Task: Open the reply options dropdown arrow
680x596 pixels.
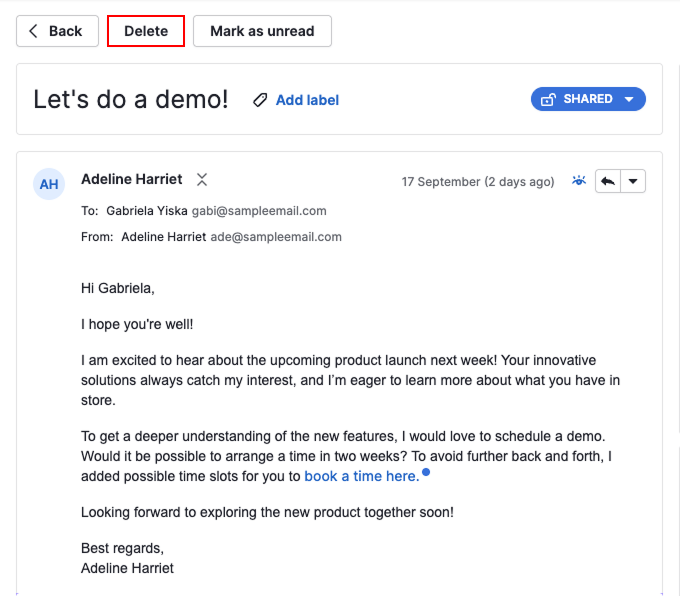Action: (635, 181)
